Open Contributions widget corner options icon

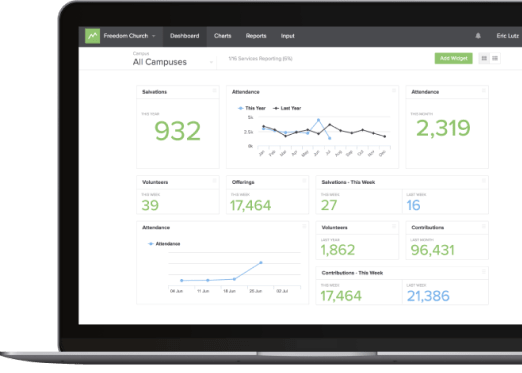click(484, 226)
